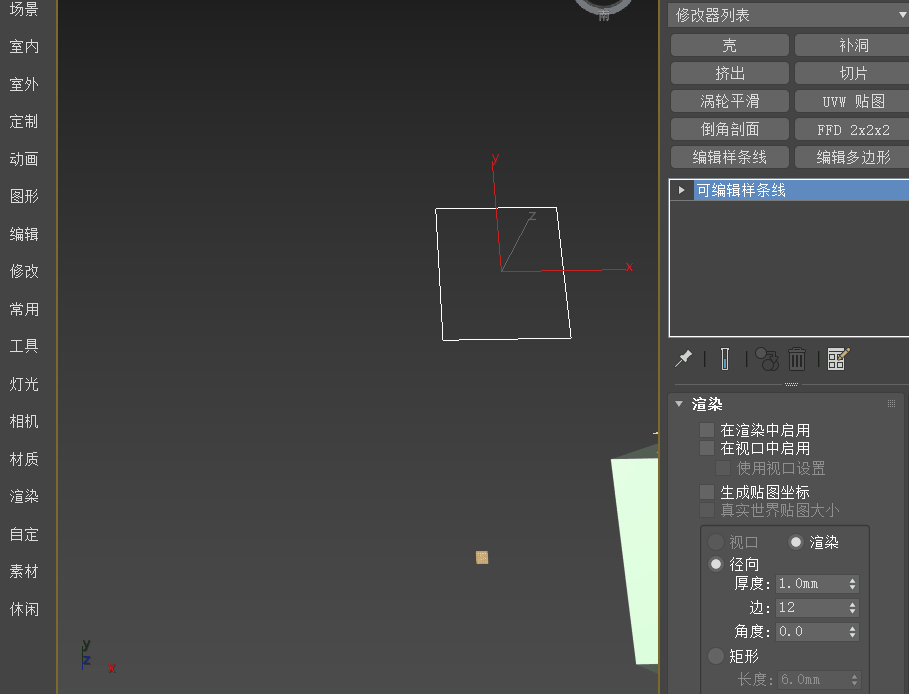
Task: Open the 室内 menu
Action: pos(24,46)
